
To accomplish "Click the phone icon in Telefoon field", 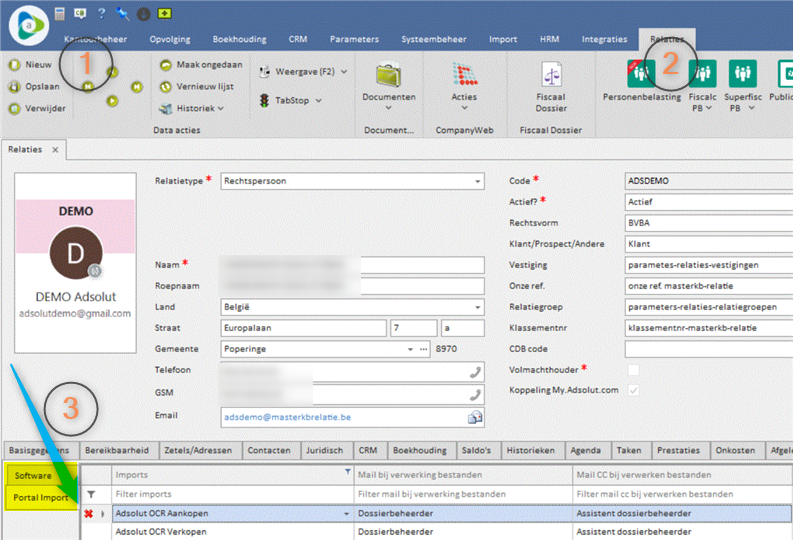I will 475,371.
